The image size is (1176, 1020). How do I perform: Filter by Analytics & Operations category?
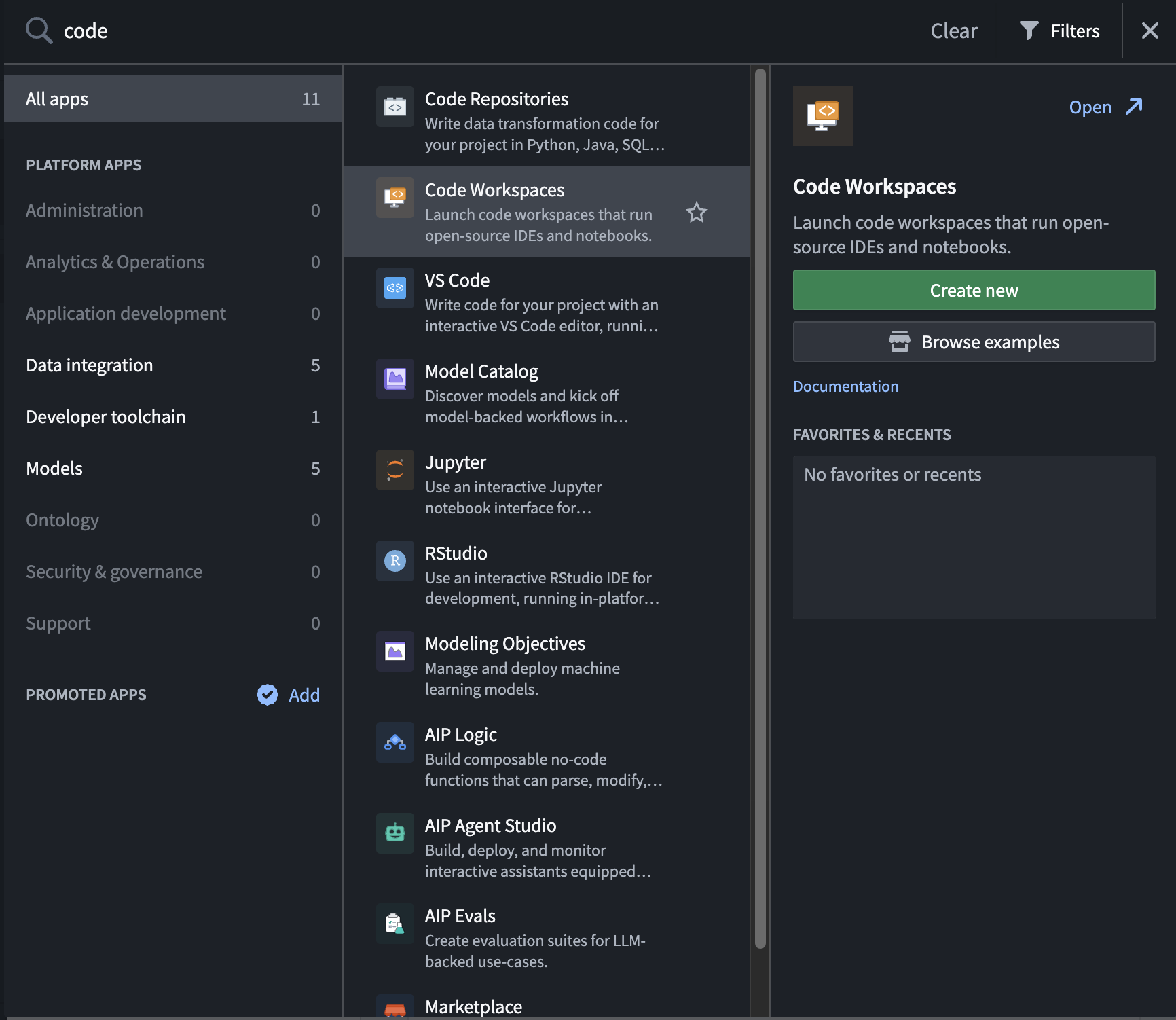coord(173,262)
